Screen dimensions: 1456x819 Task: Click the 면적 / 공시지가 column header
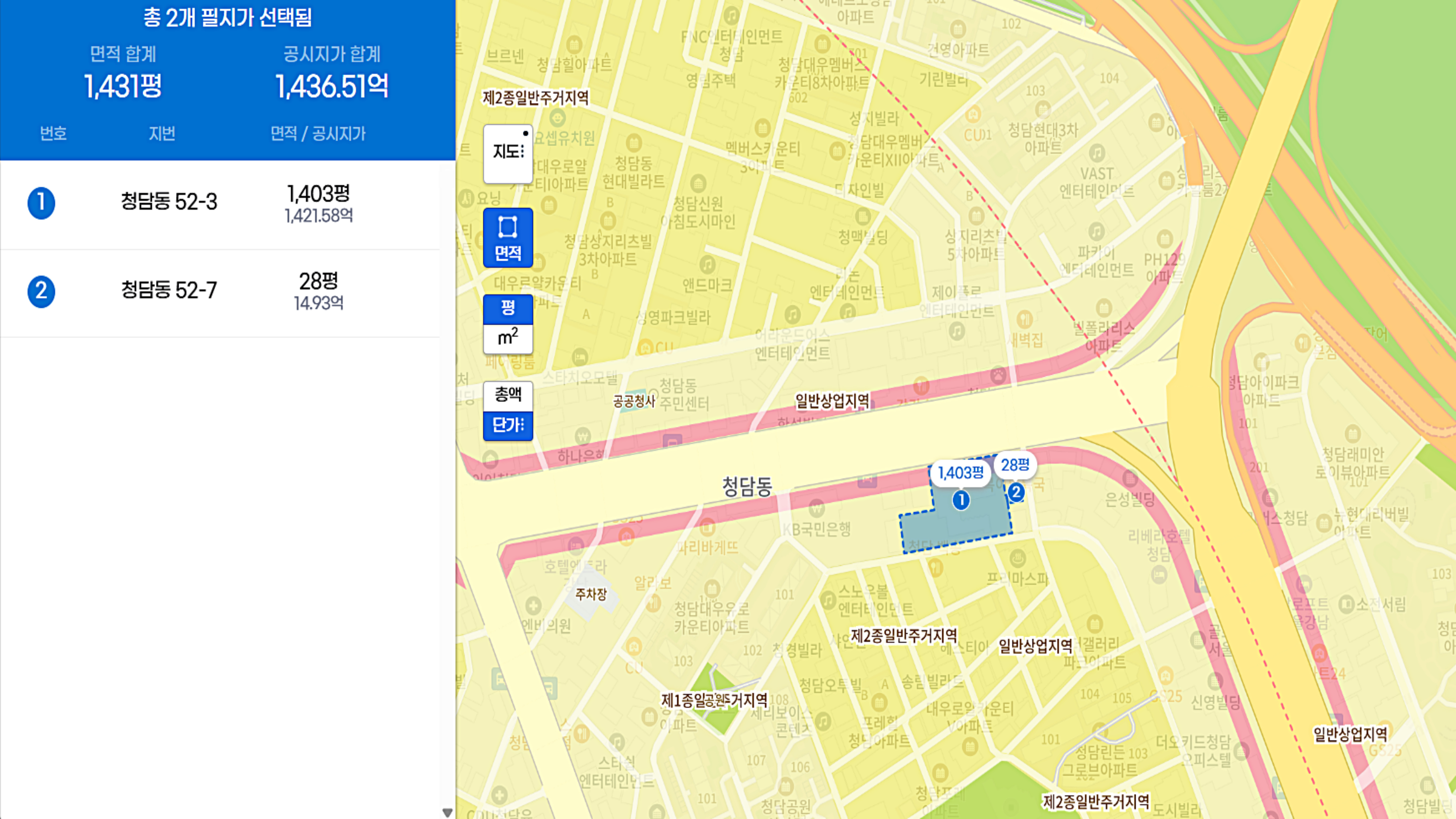pos(318,134)
